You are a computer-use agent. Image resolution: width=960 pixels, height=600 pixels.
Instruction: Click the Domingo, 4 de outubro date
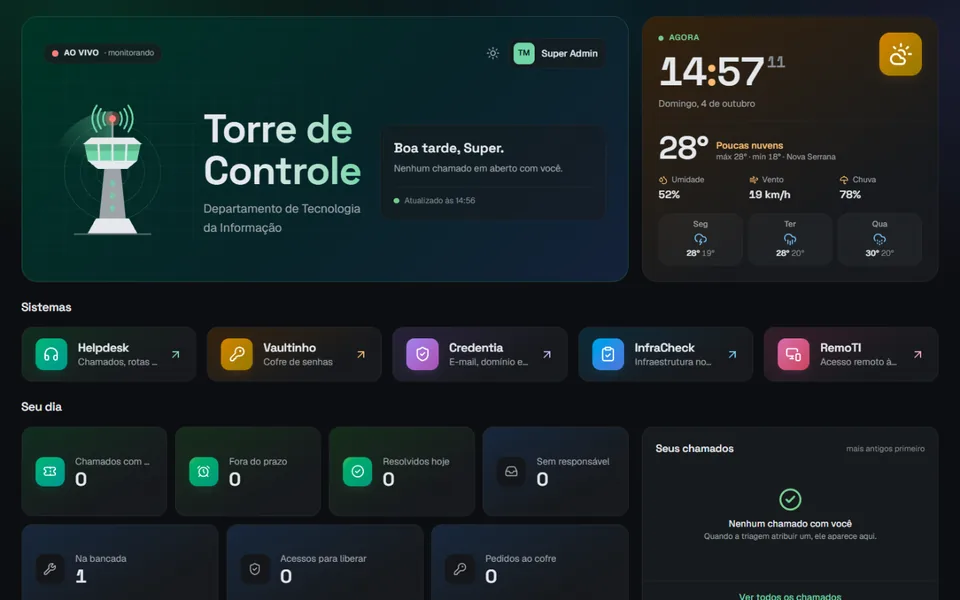[707, 104]
